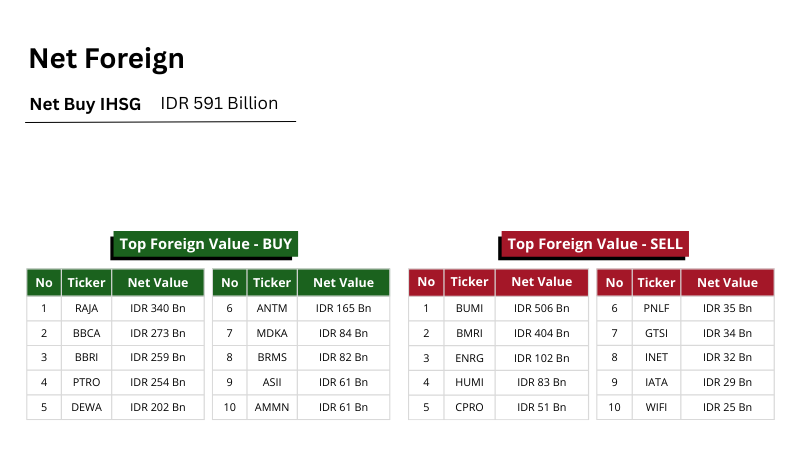Click the Net Foreign title
Viewport: 800px width, 450px height.
106,58
